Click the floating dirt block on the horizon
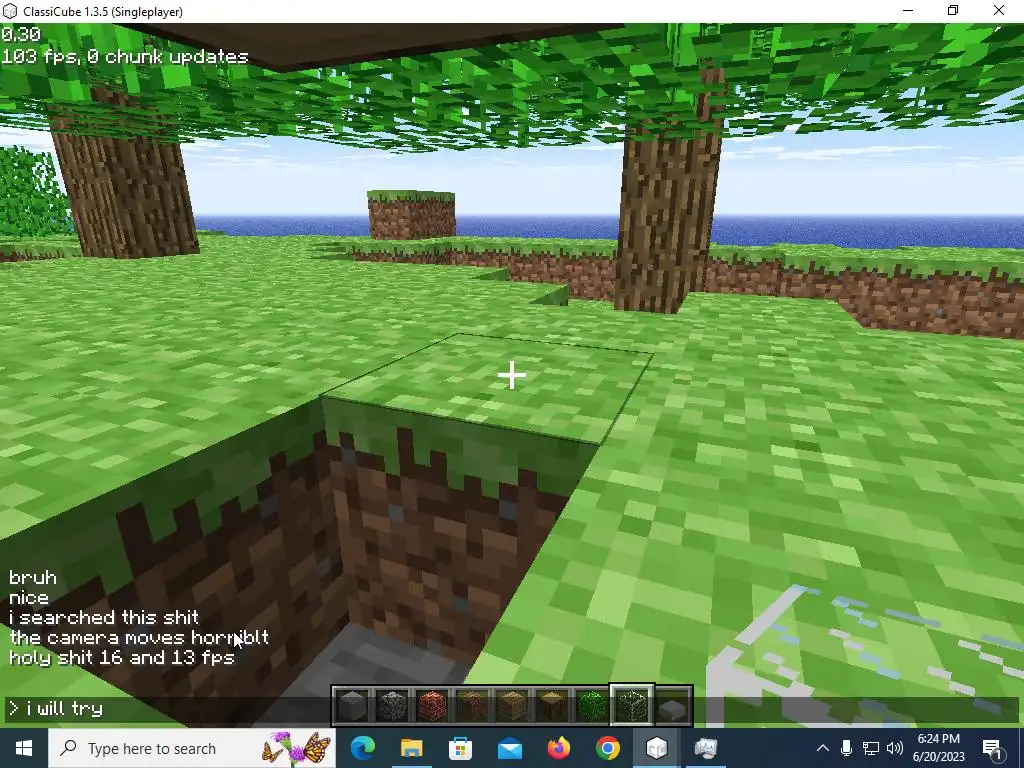This screenshot has width=1024, height=768. [411, 214]
